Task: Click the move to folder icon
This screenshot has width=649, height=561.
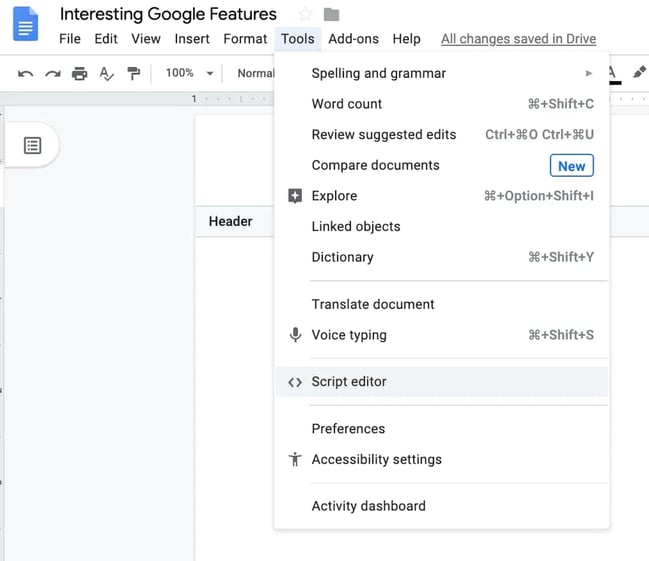Action: pyautogui.click(x=332, y=14)
